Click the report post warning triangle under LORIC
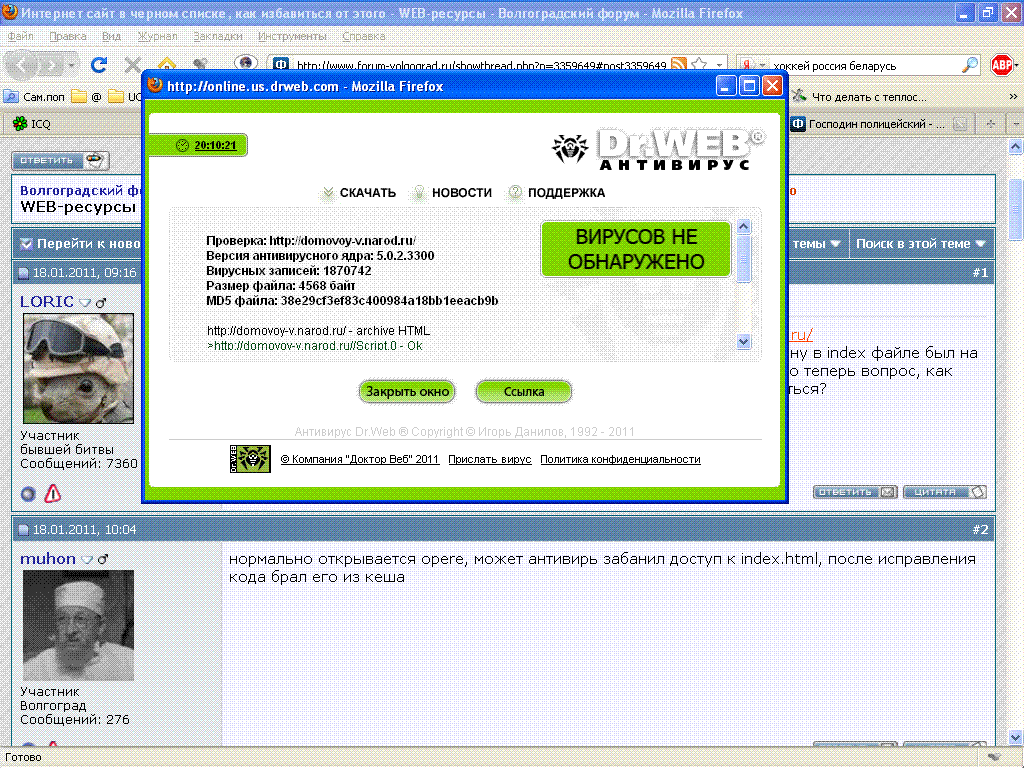Viewport: 1024px width, 768px height. (x=52, y=494)
